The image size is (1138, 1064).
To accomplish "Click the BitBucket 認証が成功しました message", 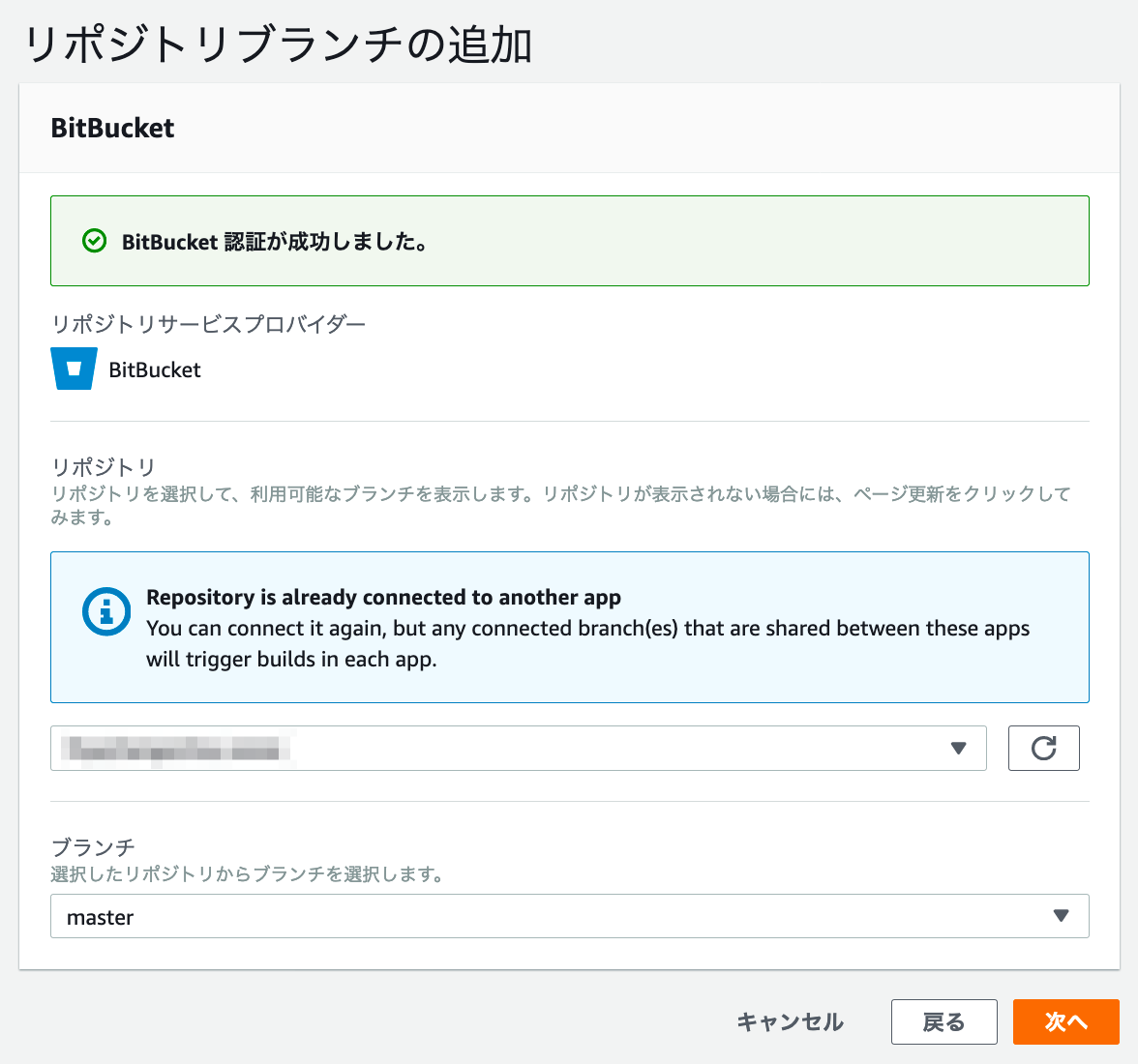I will 275,242.
